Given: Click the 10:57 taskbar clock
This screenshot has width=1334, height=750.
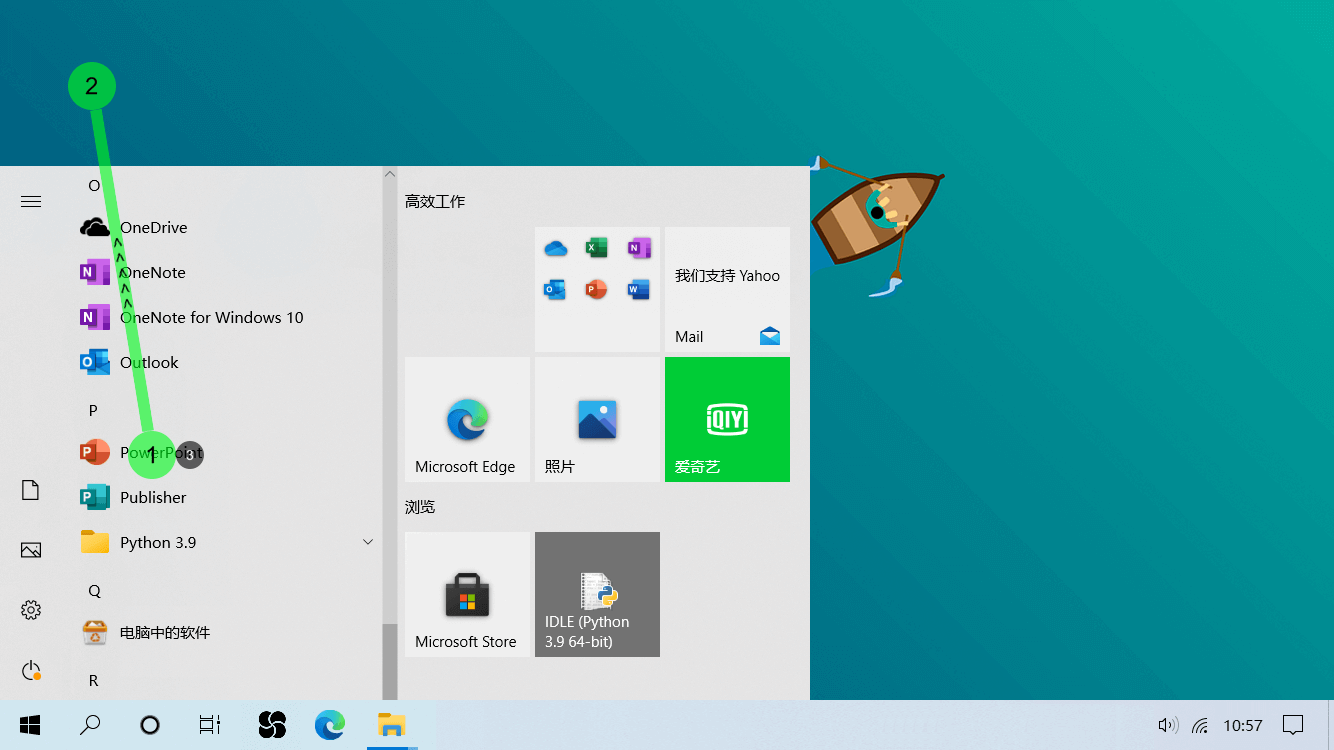Looking at the screenshot, I should 1243,725.
